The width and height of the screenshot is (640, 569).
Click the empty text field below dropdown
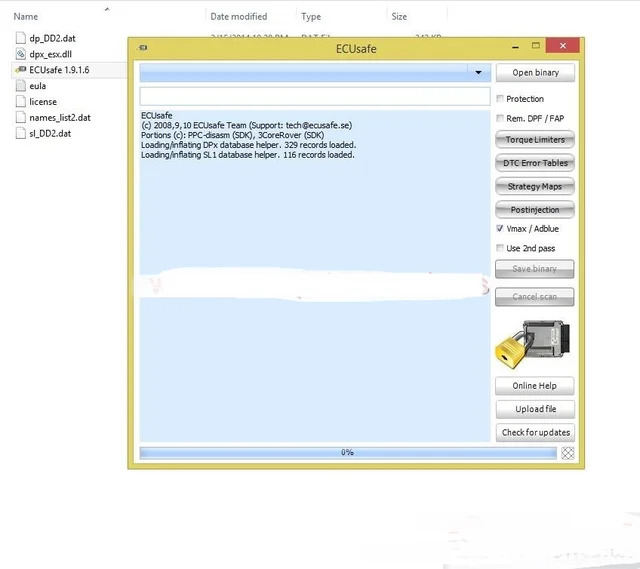pyautogui.click(x=315, y=96)
